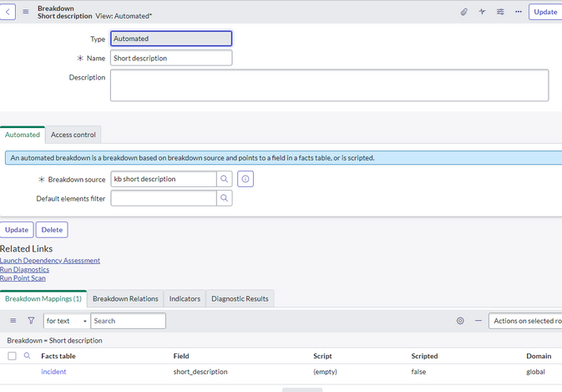
Task: Sort by the Facts table column
Action: 58,356
